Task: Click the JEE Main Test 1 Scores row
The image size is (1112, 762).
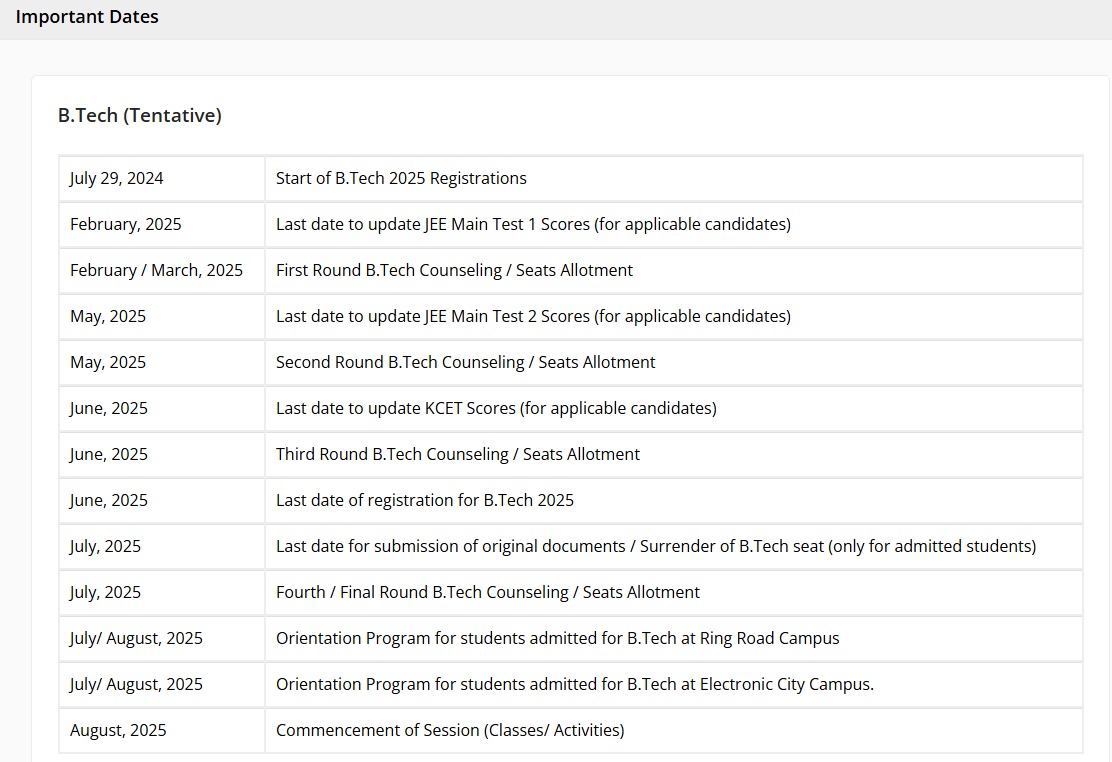Action: 533,225
